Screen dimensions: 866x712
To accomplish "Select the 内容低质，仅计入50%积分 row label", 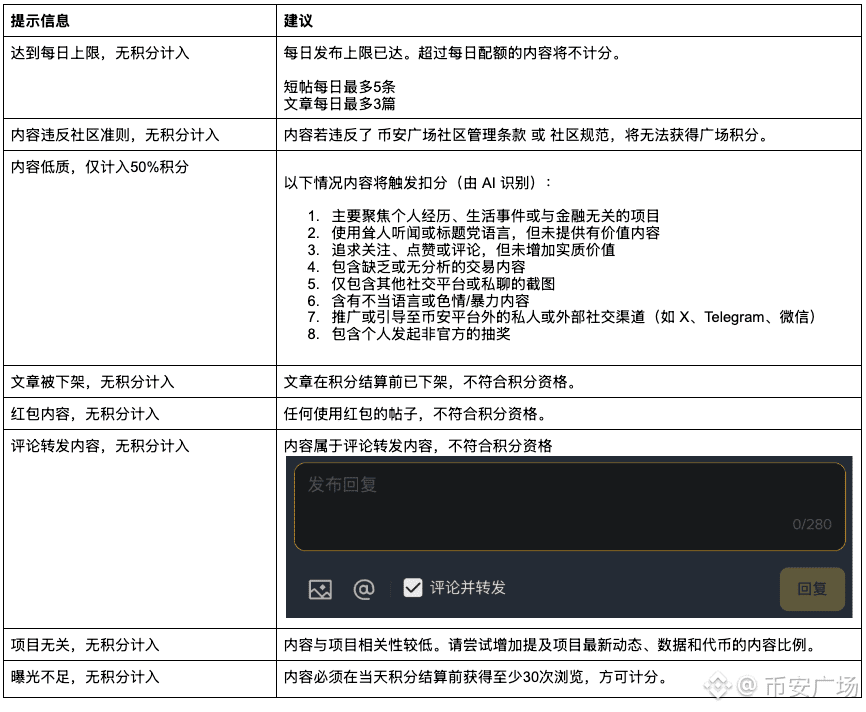I will coord(100,167).
